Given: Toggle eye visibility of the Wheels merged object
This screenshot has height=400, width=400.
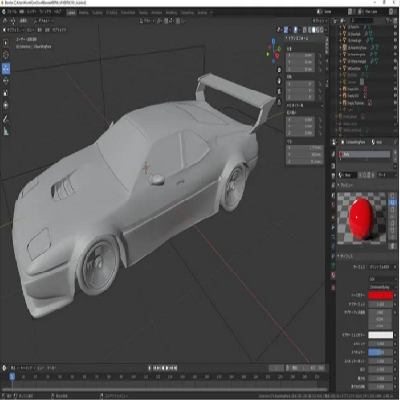Looking at the screenshot, I should point(395,61).
